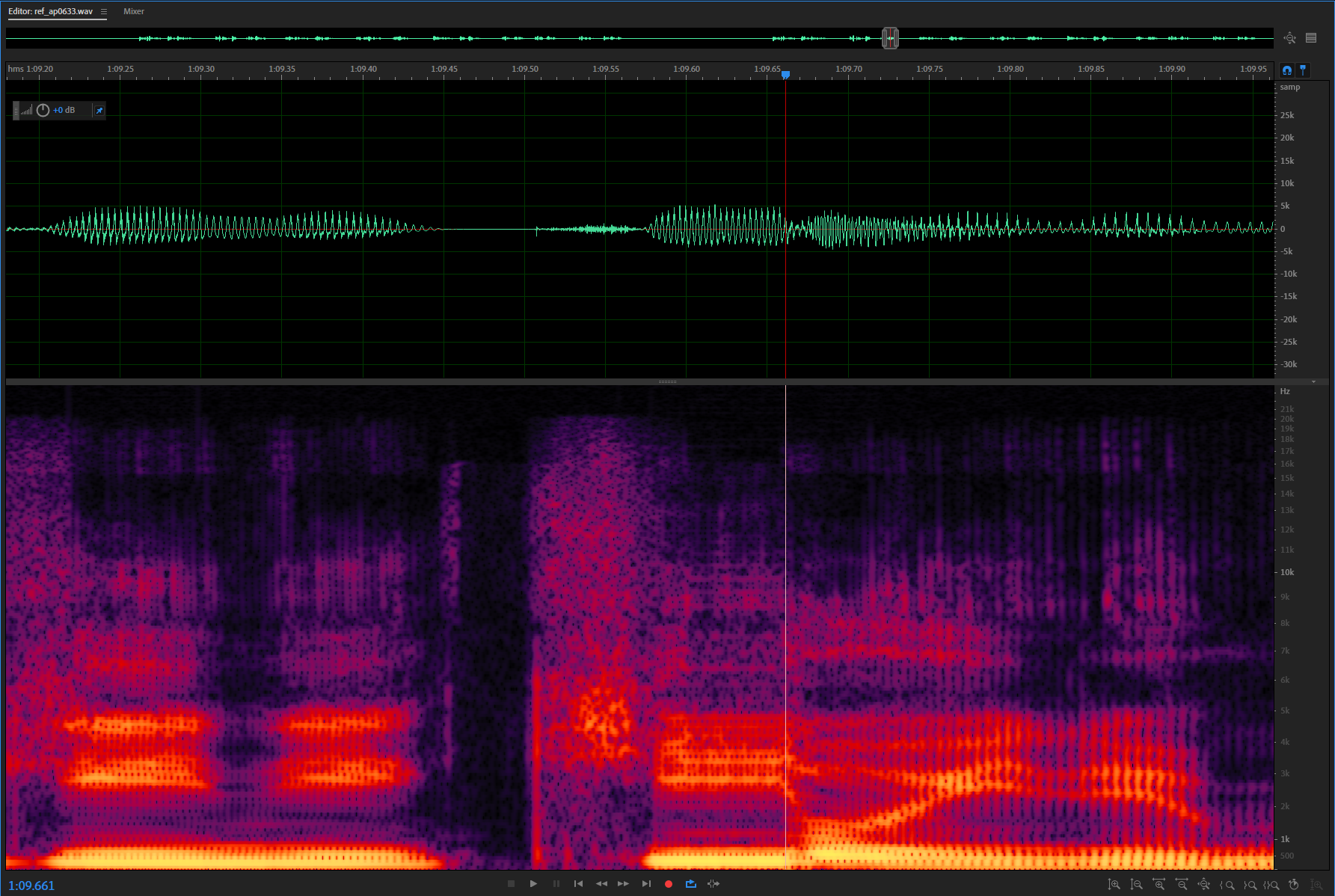Click the red Record button
This screenshot has width=1335, height=896.
pos(668,884)
